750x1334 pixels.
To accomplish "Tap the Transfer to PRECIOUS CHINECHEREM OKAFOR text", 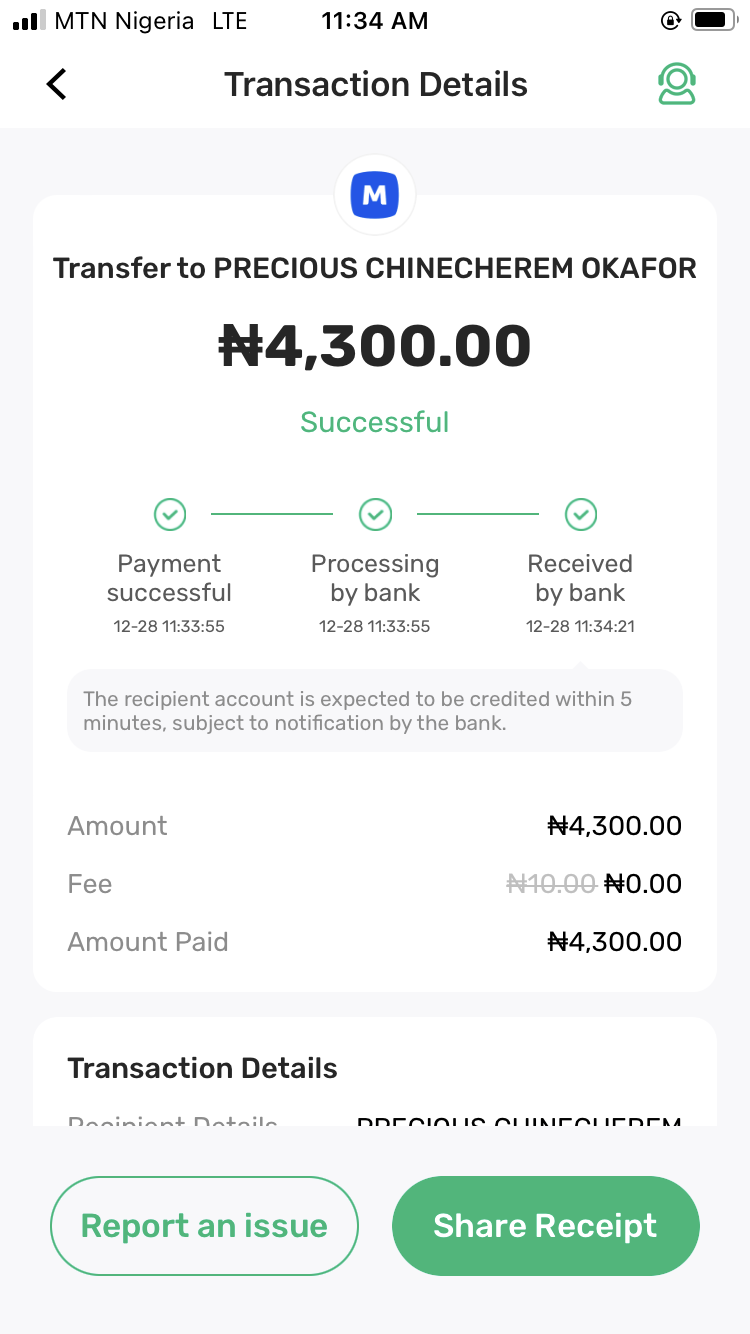I will (x=375, y=268).
